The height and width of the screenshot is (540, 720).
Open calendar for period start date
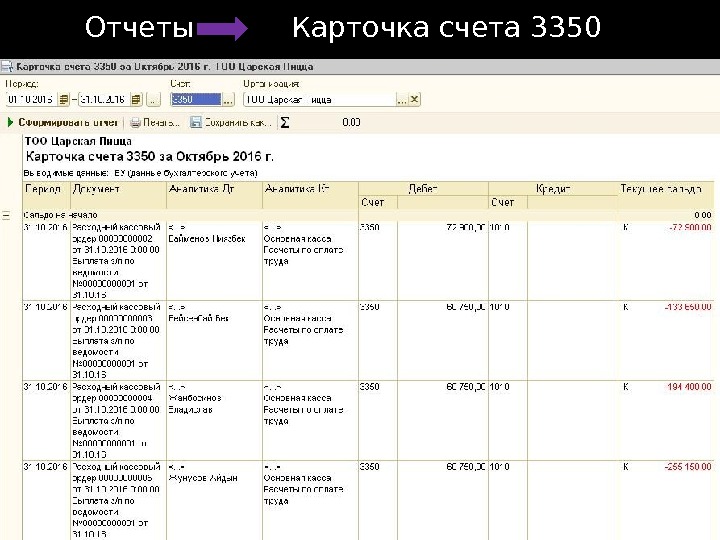(63, 99)
